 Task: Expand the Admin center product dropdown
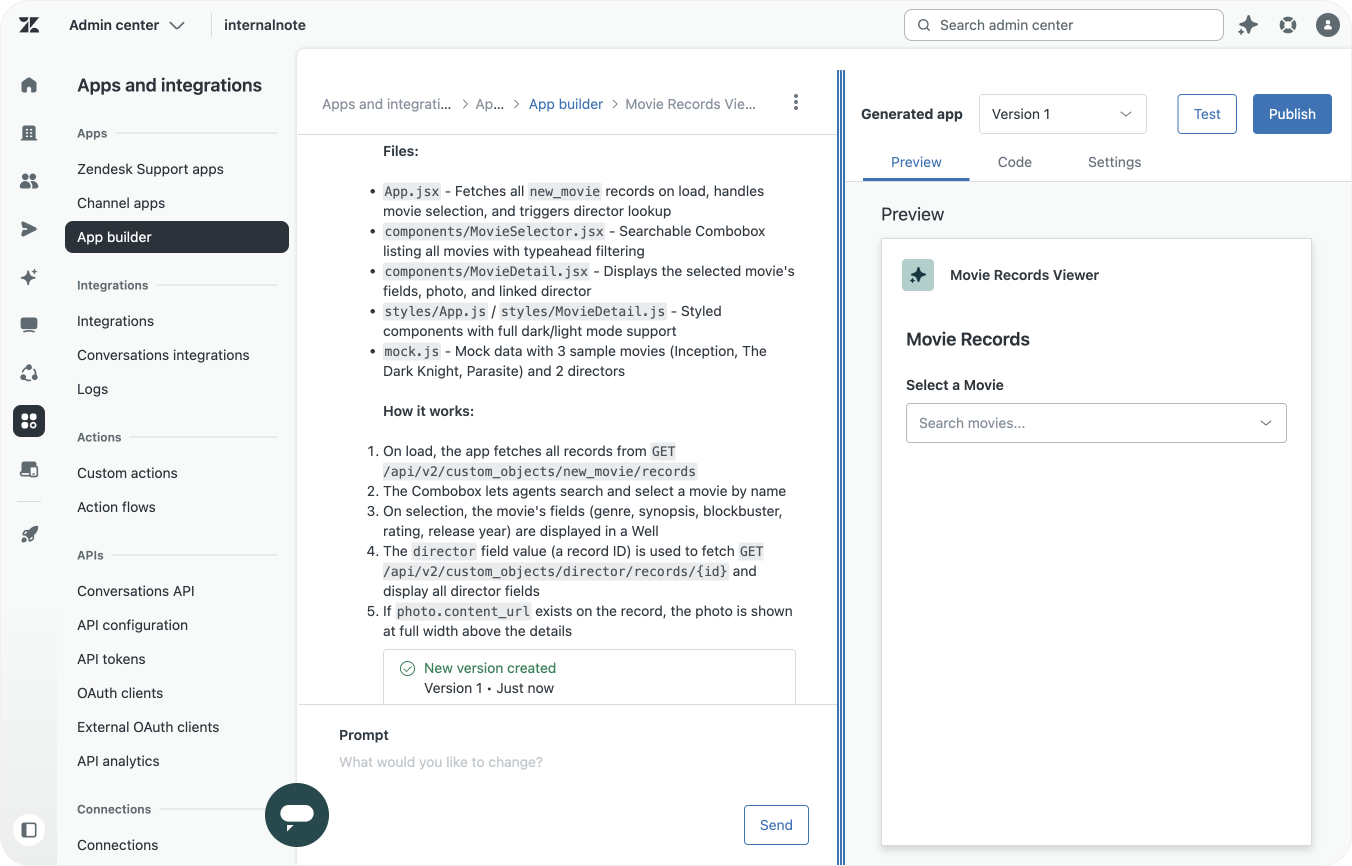[127, 25]
